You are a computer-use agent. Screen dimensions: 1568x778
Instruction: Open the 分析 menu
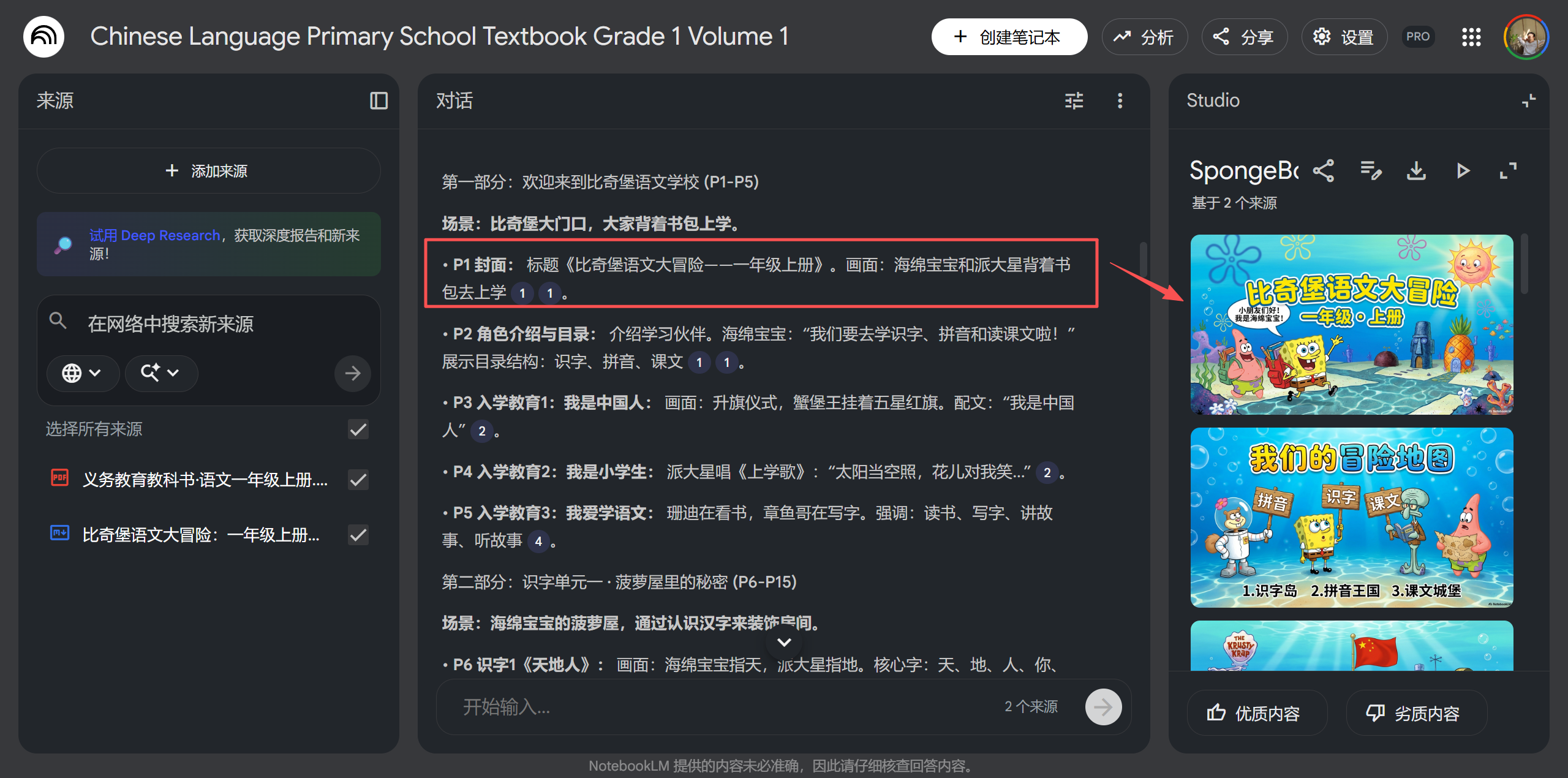pos(1144,37)
